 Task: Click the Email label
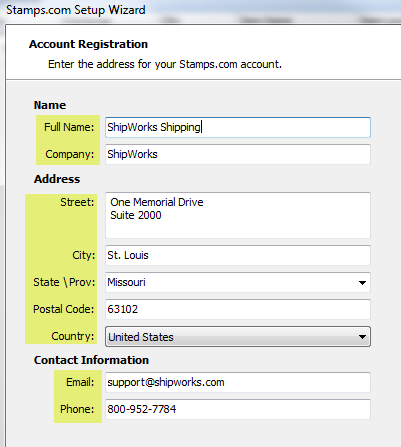click(80, 382)
